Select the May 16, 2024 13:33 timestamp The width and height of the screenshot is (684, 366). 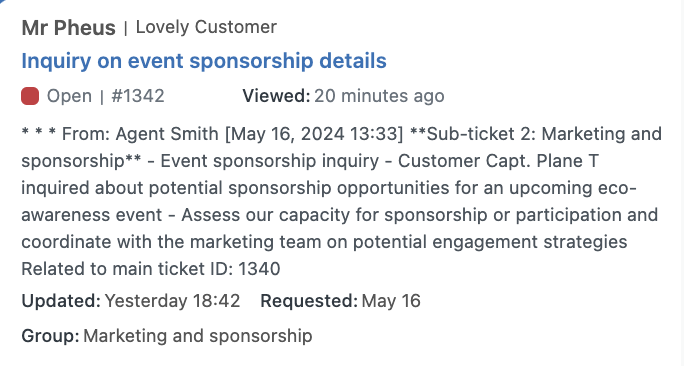pyautogui.click(x=315, y=134)
